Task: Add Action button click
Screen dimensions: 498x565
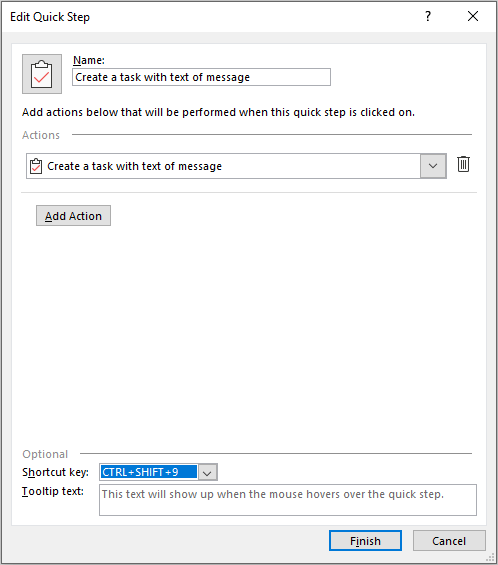Action: point(74,216)
